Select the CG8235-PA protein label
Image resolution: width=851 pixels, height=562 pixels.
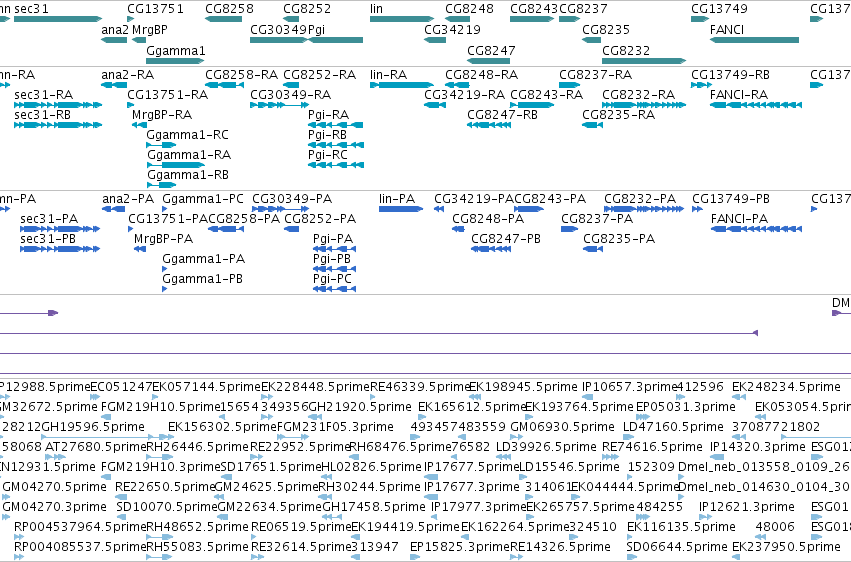(x=619, y=239)
